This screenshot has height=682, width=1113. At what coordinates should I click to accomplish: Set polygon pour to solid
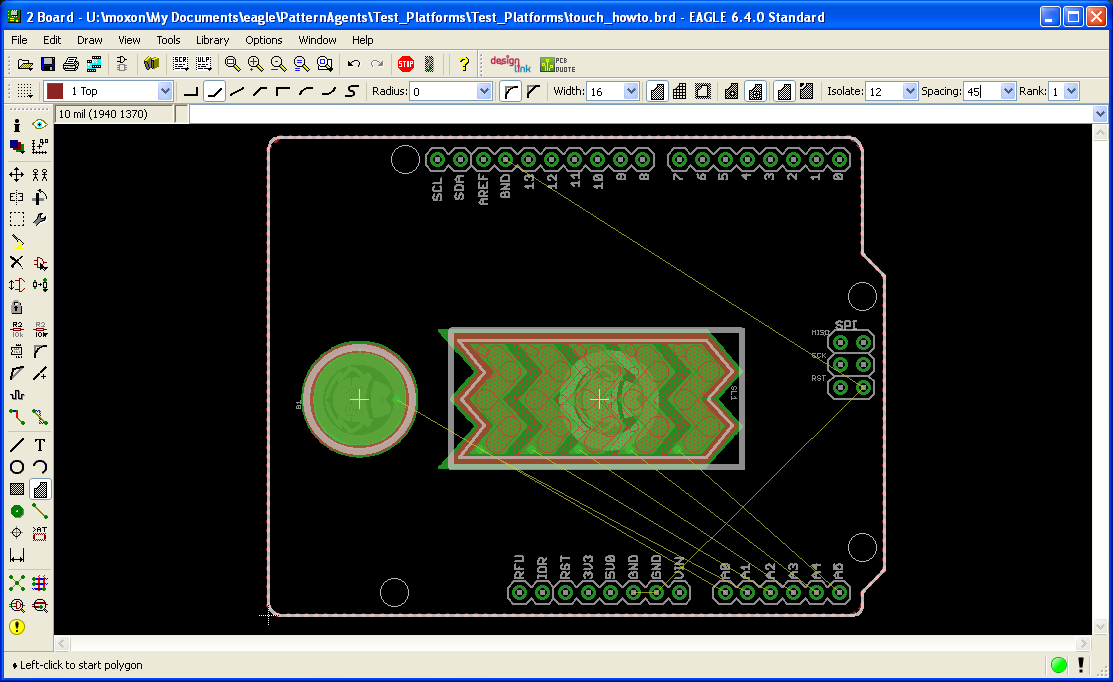tap(657, 91)
